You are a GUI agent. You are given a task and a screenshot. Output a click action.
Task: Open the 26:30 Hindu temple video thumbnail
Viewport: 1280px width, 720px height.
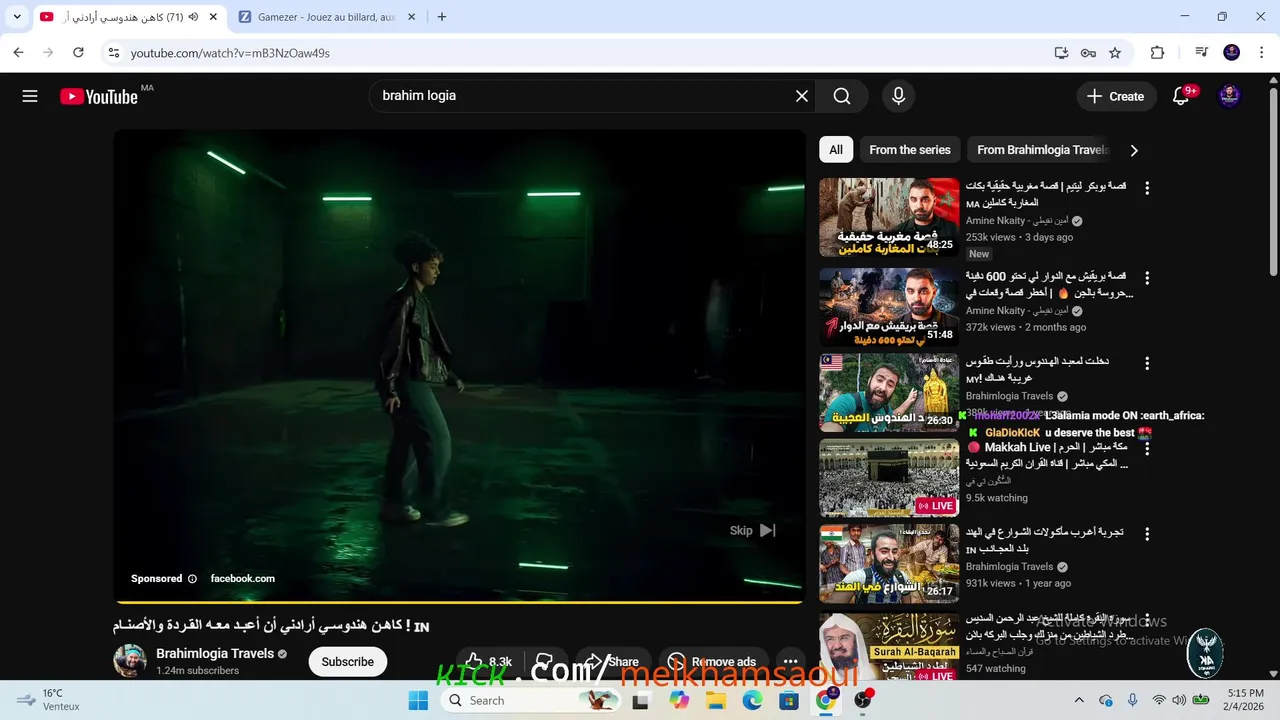pyautogui.click(x=889, y=392)
